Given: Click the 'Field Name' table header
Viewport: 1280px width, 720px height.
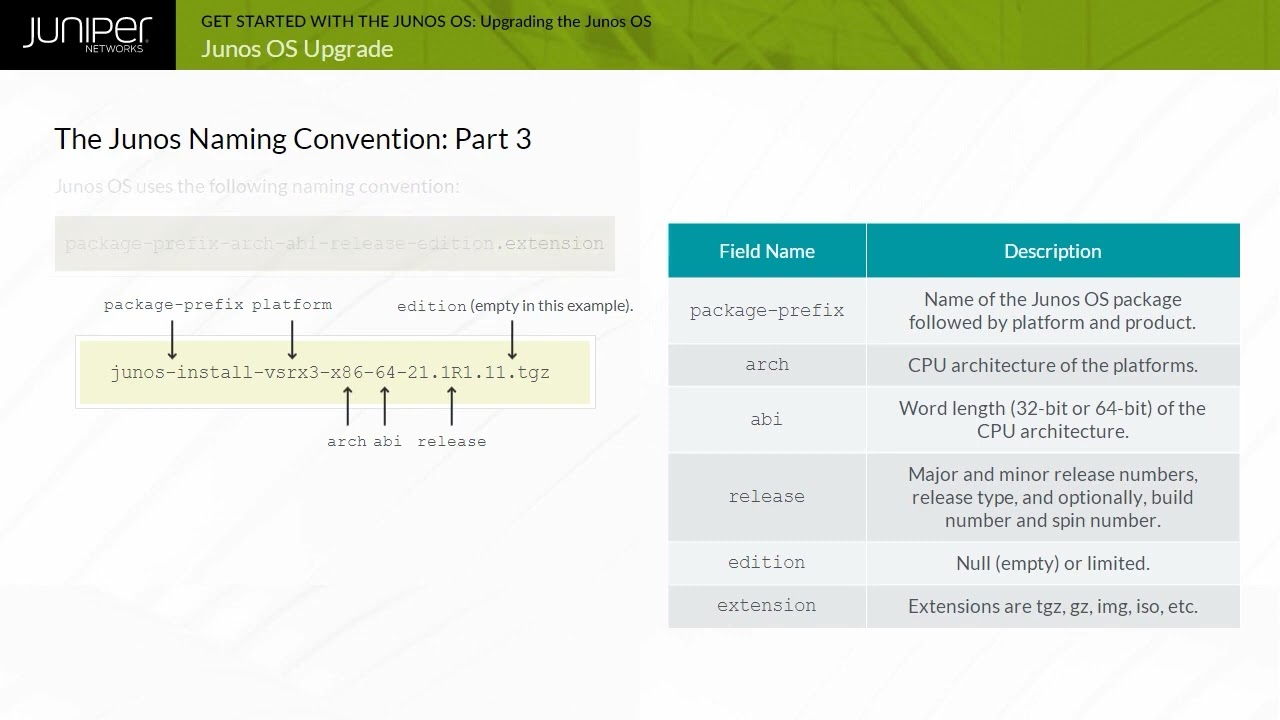Looking at the screenshot, I should (x=767, y=251).
